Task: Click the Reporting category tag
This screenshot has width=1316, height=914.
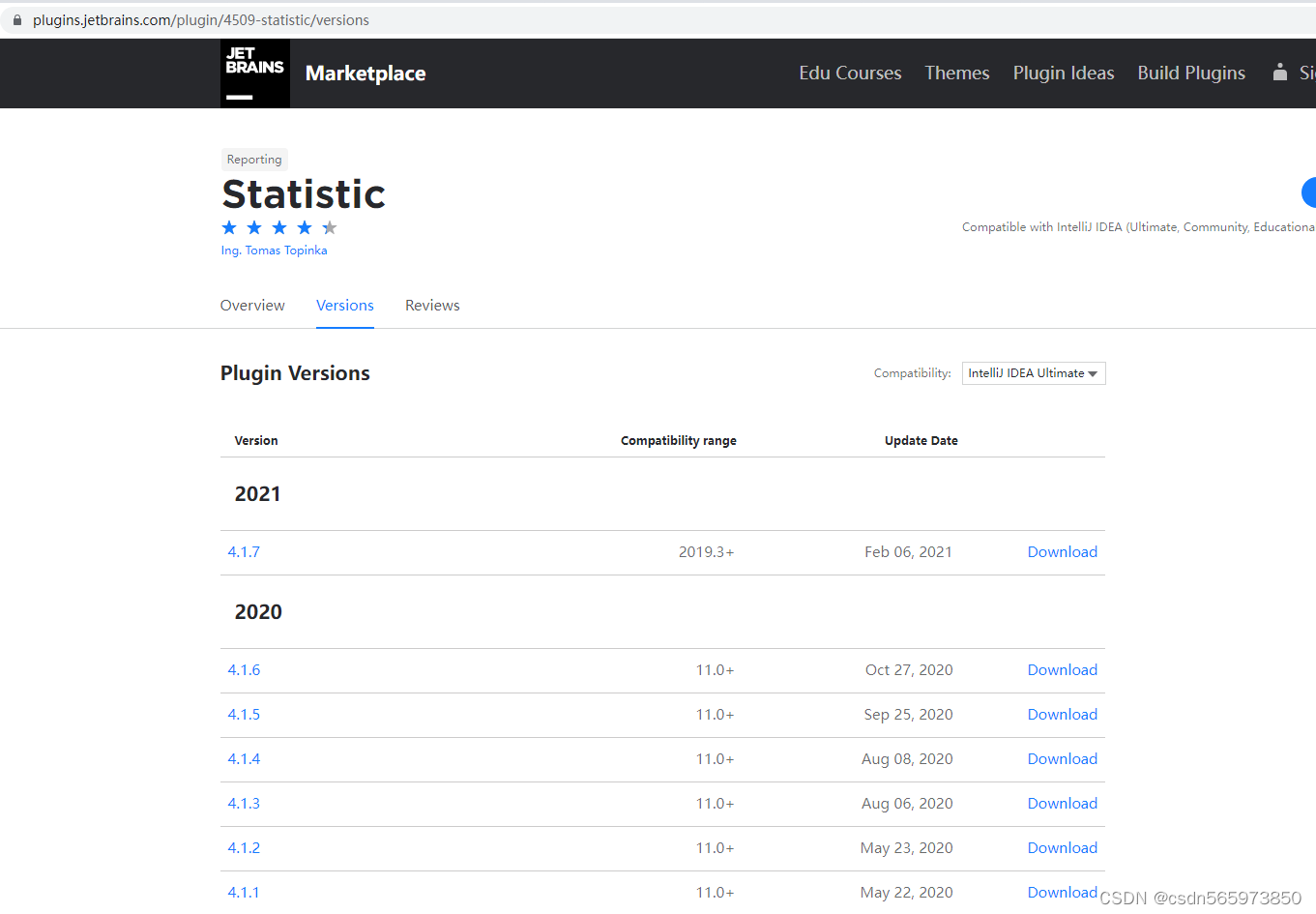Action: click(x=254, y=160)
